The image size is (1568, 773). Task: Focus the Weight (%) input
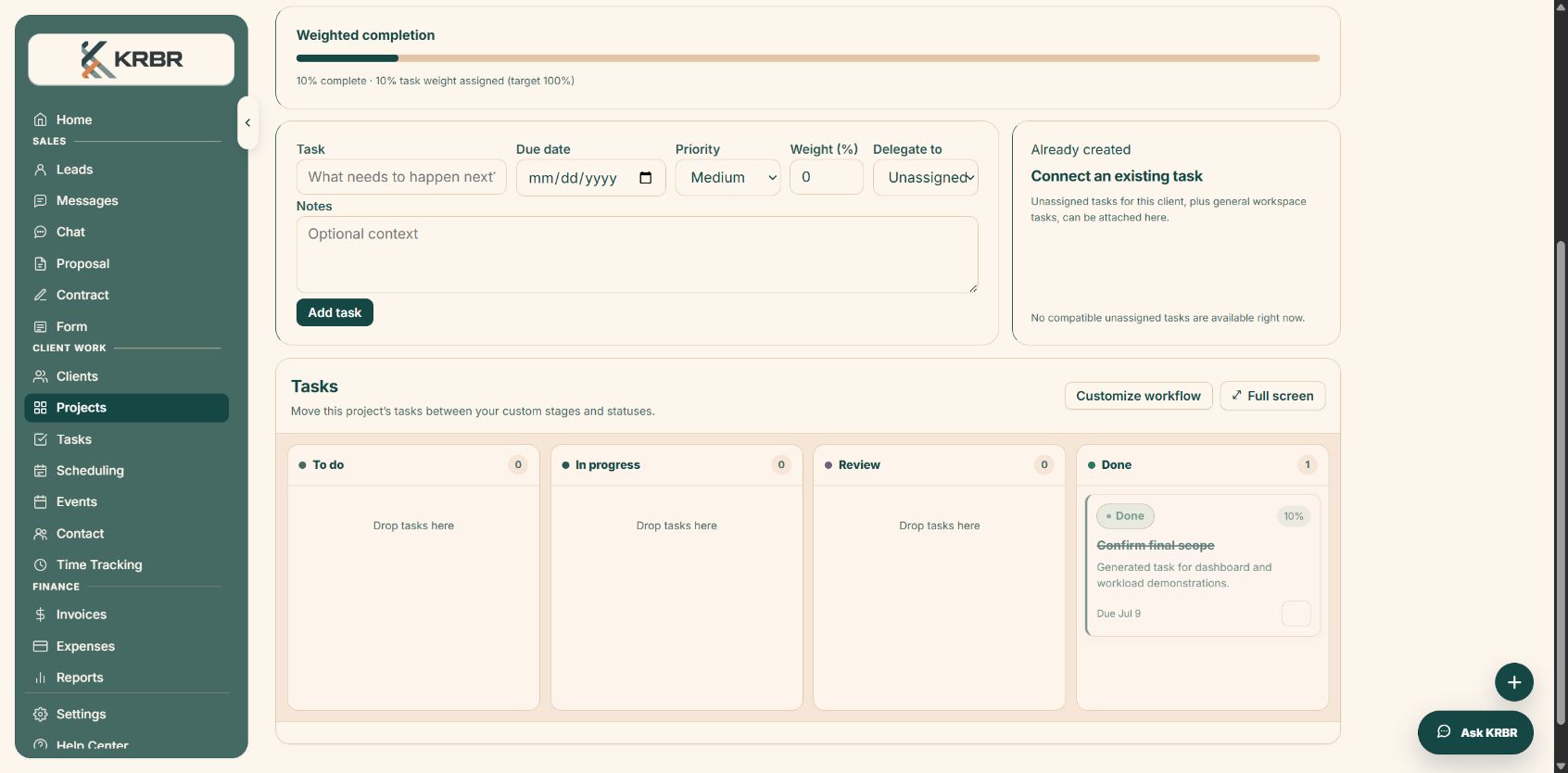827,177
